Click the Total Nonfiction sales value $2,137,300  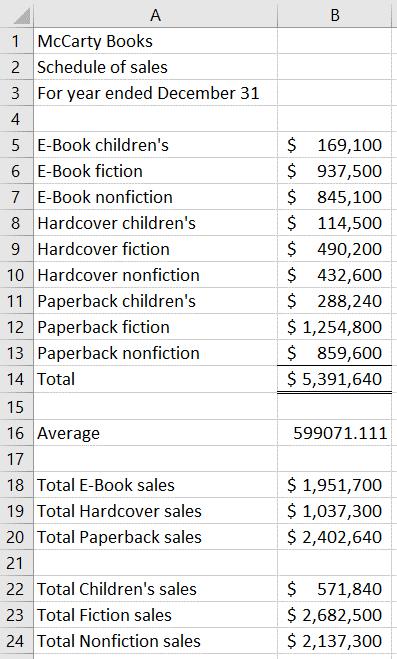coord(335,641)
